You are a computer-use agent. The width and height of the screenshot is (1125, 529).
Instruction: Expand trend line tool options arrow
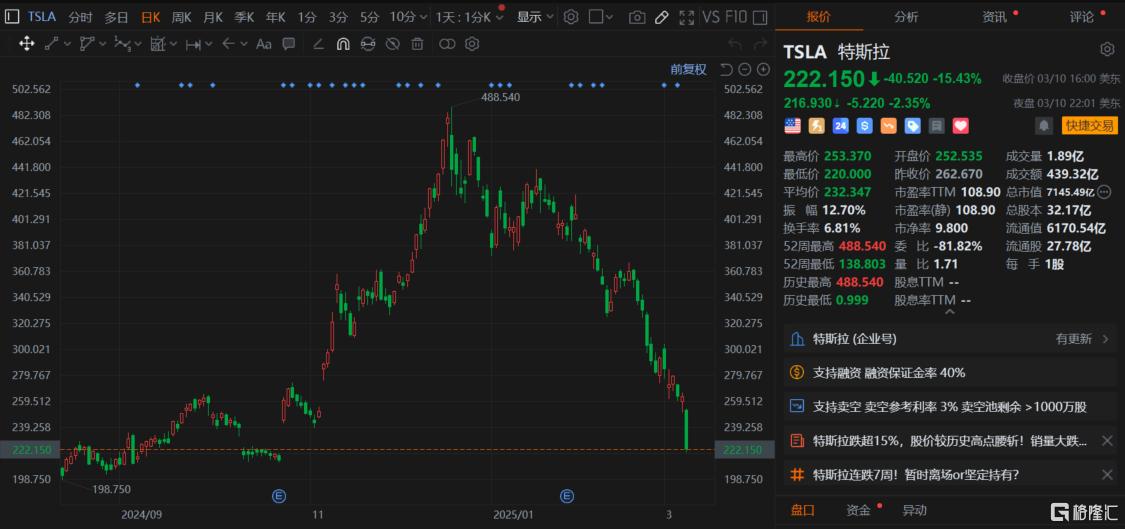[67, 45]
